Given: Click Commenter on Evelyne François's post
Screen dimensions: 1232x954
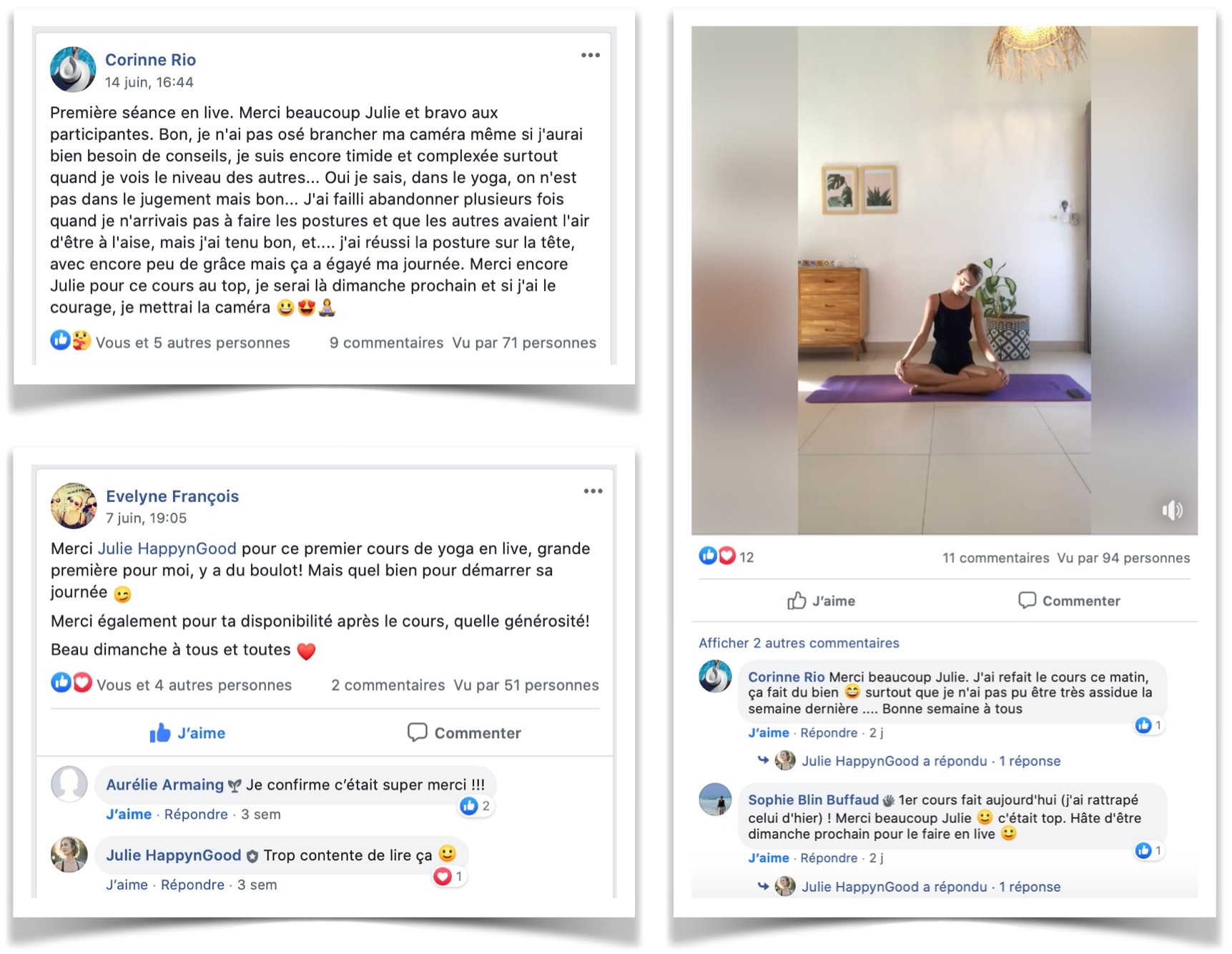Looking at the screenshot, I should pos(464,733).
